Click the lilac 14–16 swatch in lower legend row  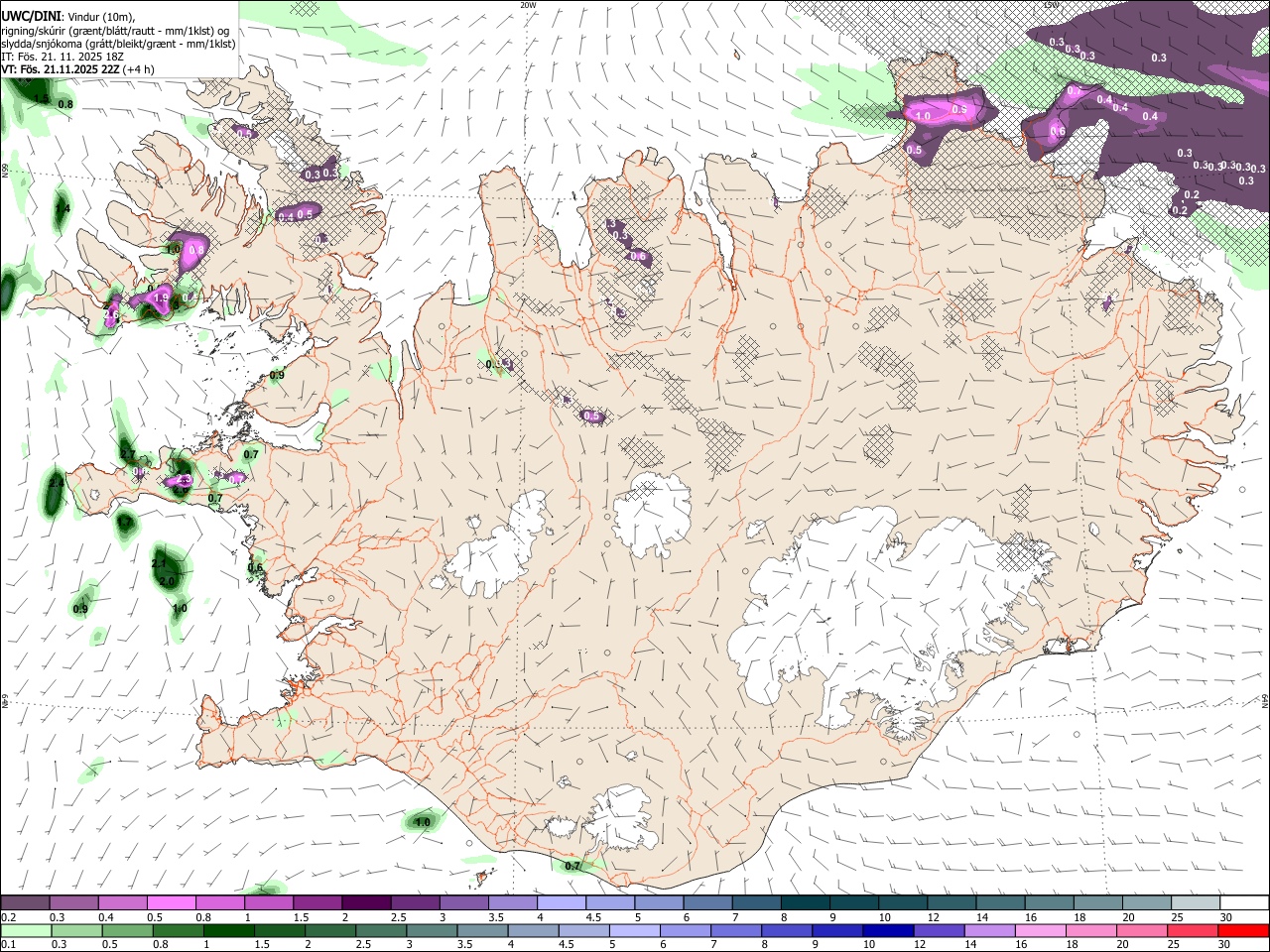989,931
